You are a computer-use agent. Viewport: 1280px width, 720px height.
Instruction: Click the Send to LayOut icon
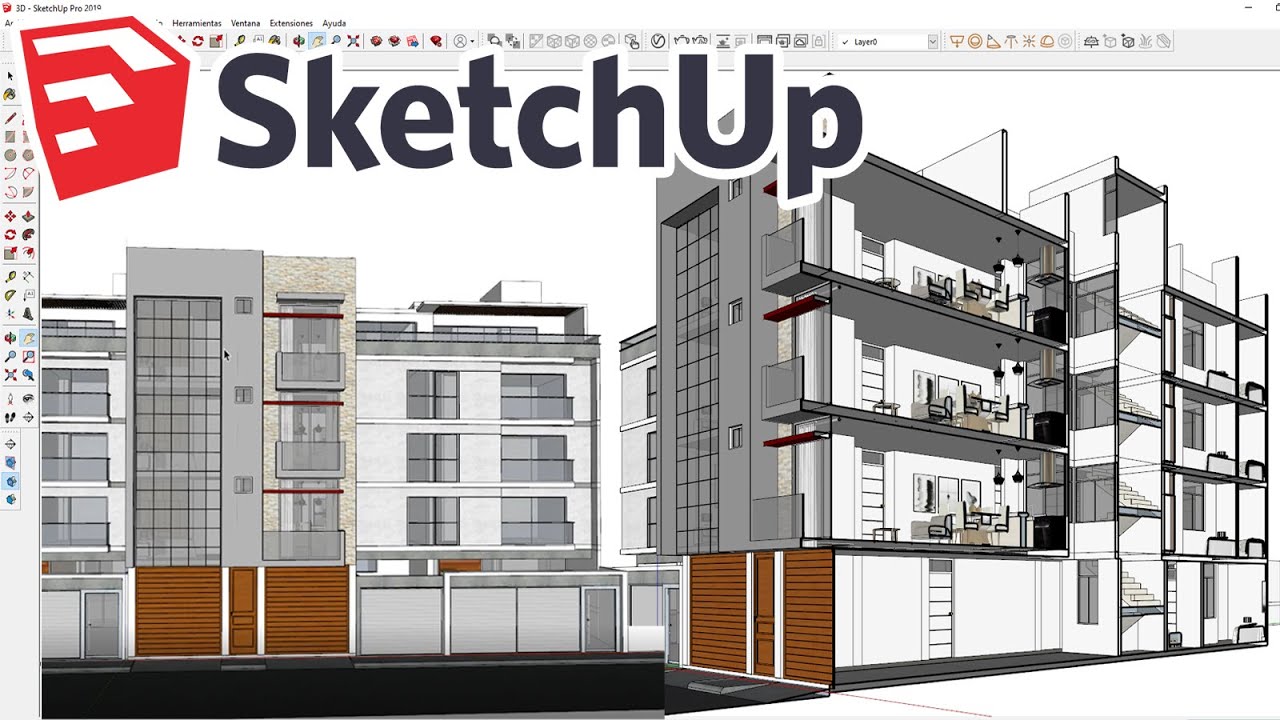(413, 41)
